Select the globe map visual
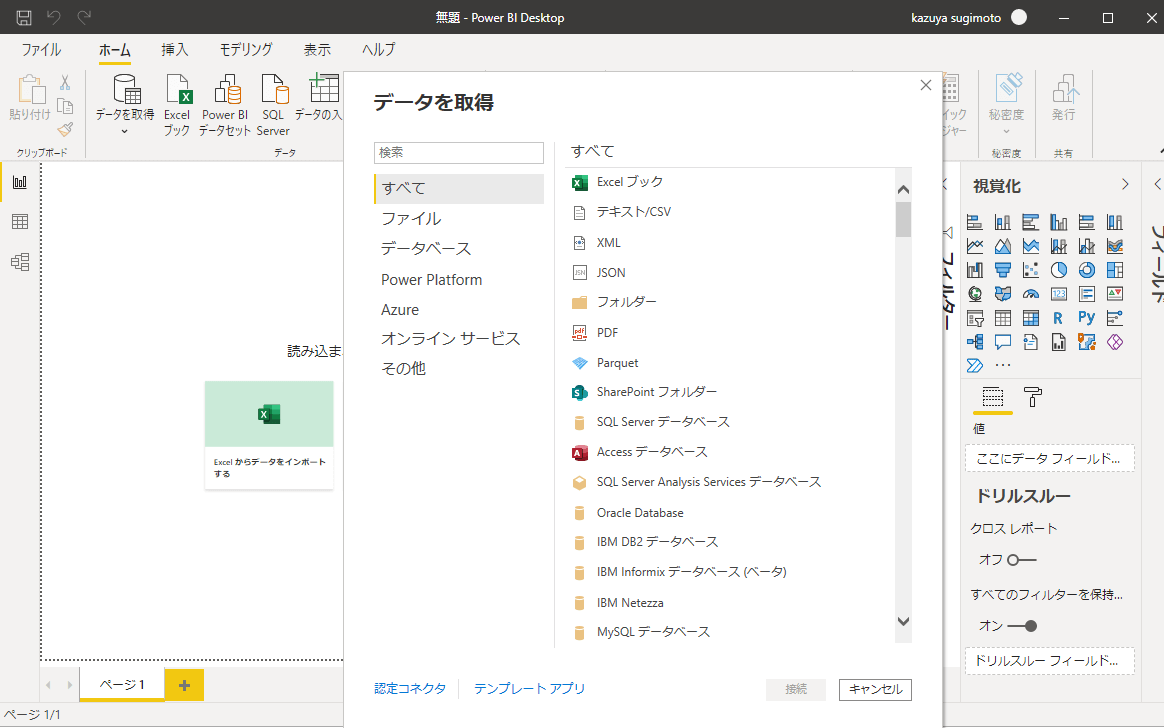This screenshot has width=1164, height=728. (x=975, y=294)
